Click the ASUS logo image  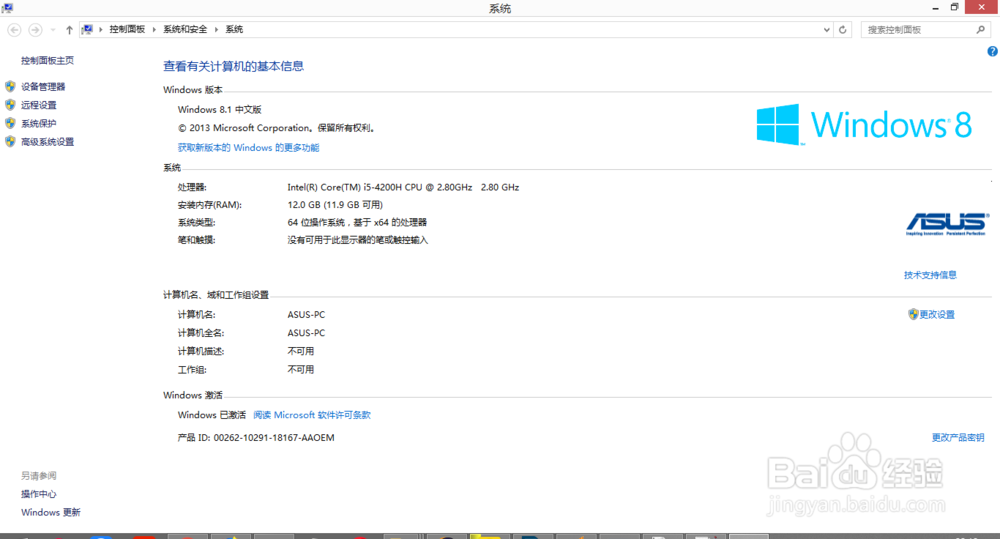pyautogui.click(x=947, y=225)
